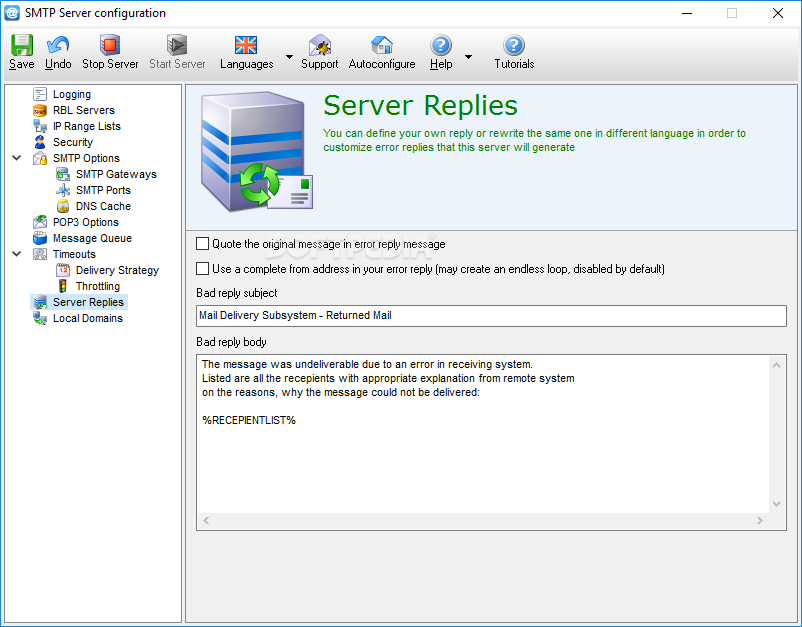Open the Languages dropdown arrow

tap(289, 57)
